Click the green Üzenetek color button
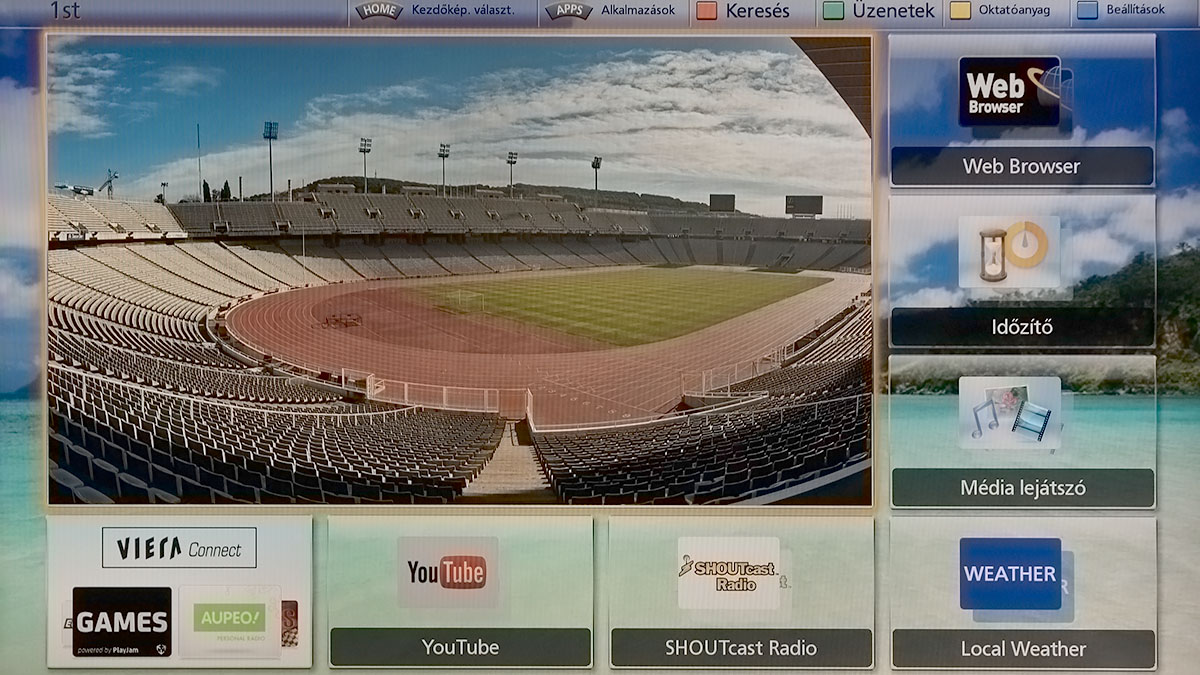This screenshot has height=675, width=1200. (x=880, y=11)
